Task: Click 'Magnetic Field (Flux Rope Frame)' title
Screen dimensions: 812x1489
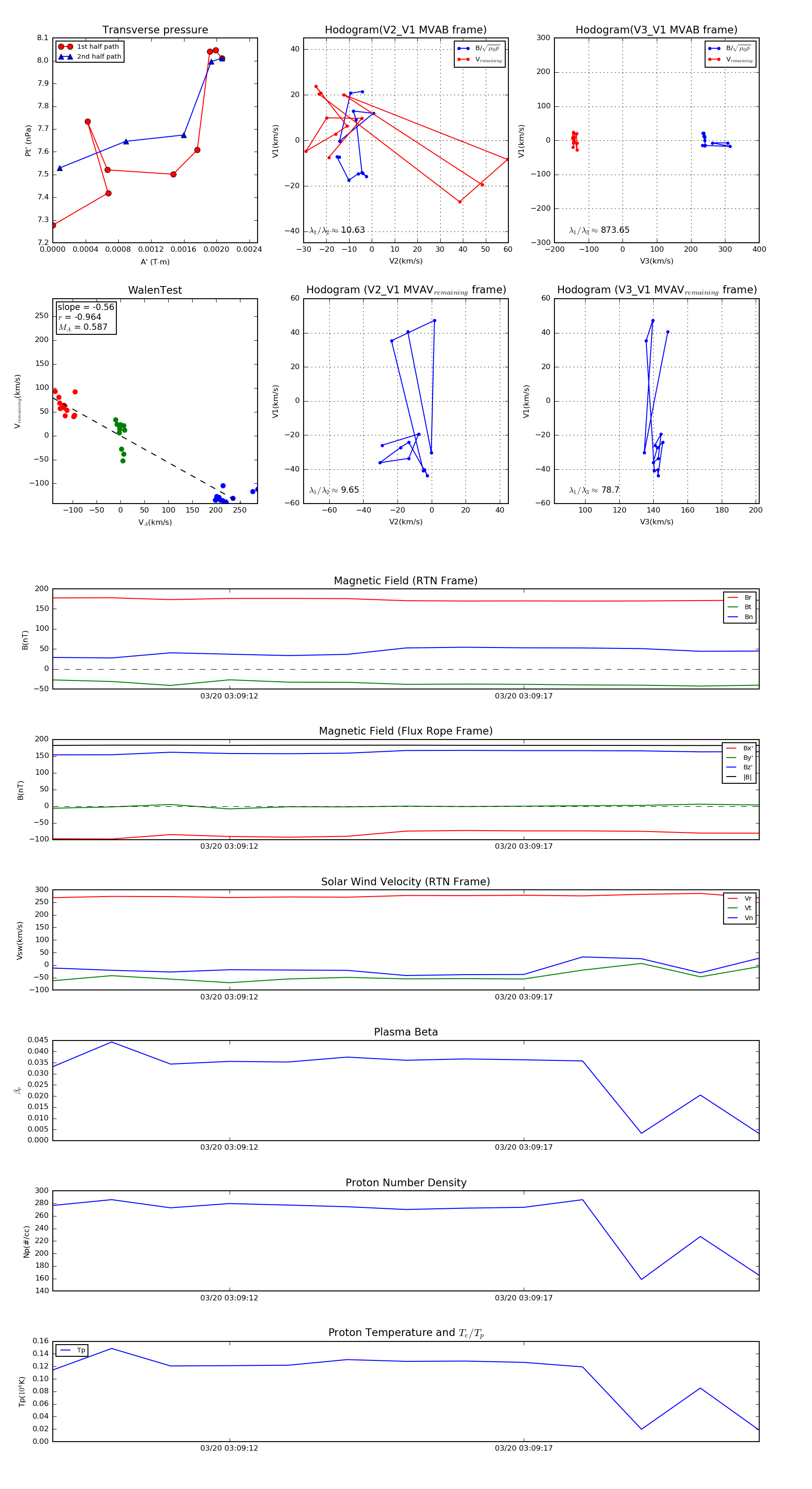Action: [406, 731]
